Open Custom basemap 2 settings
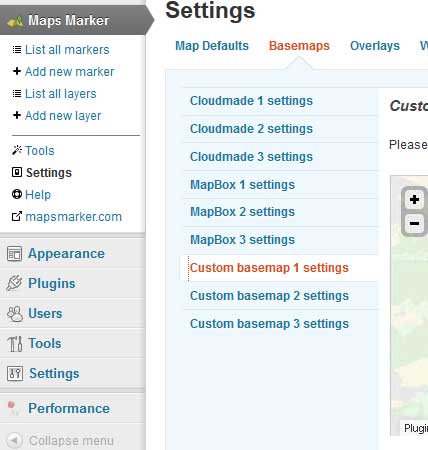The image size is (428, 450). (x=269, y=296)
